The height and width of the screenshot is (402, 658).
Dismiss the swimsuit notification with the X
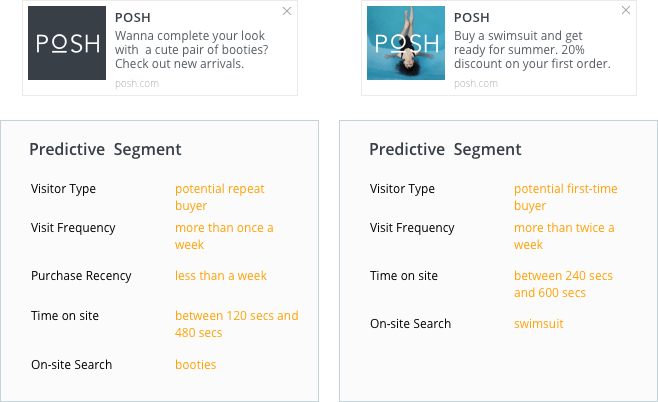(x=626, y=11)
